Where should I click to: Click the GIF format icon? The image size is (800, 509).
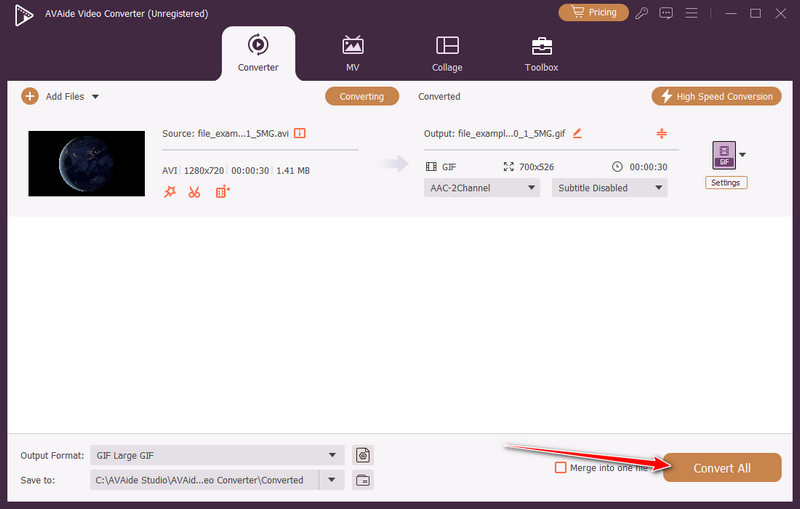[723, 155]
